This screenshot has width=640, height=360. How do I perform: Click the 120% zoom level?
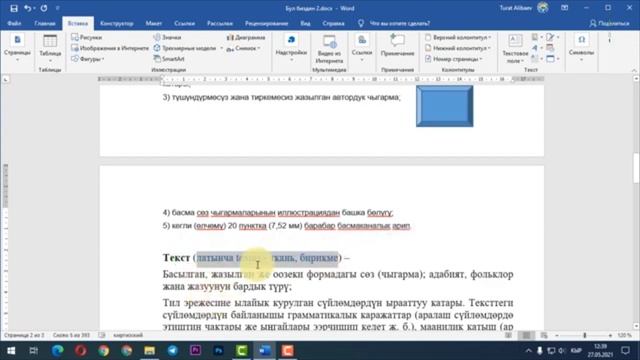click(624, 335)
